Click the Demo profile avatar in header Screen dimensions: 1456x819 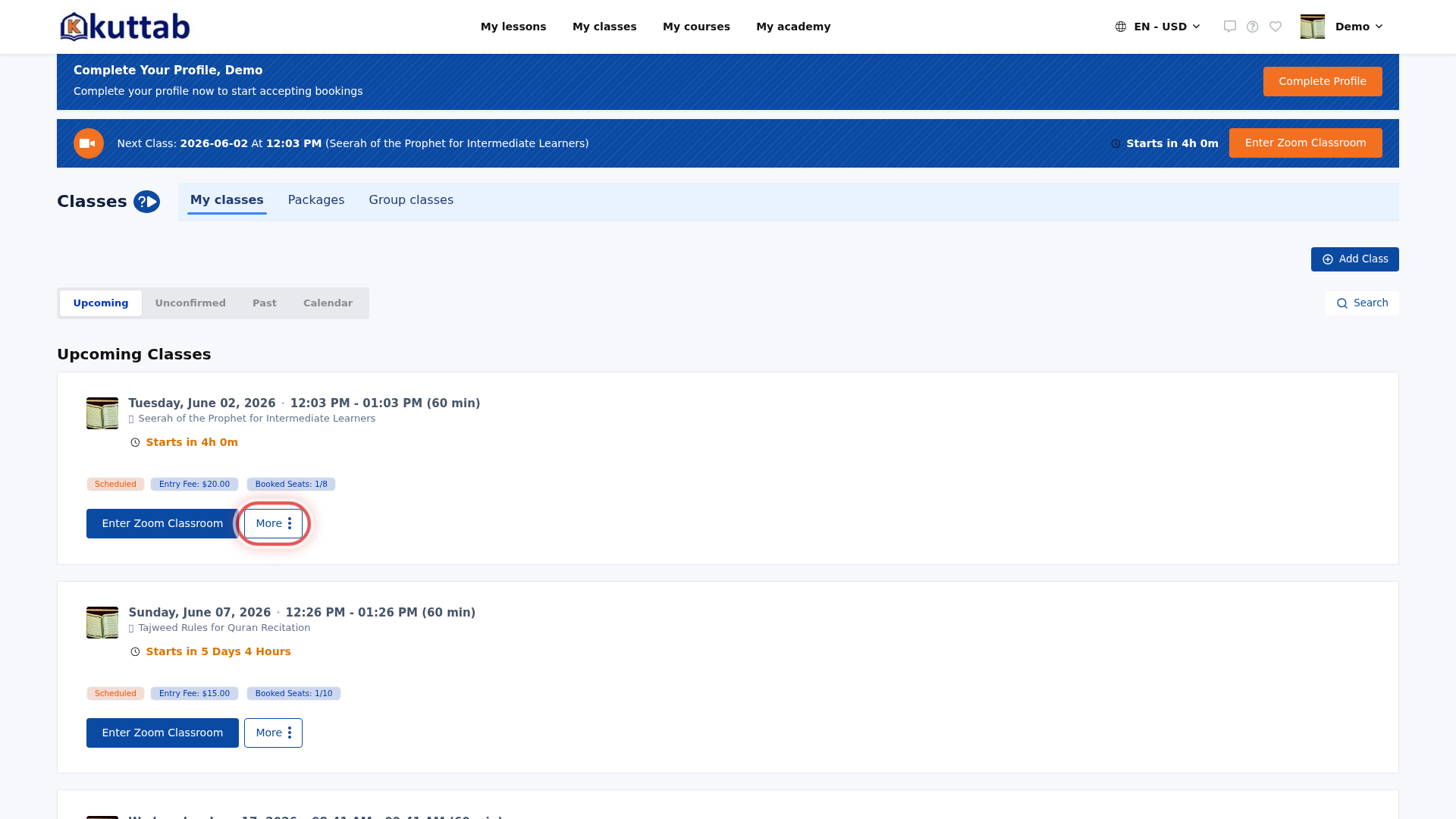click(x=1313, y=27)
